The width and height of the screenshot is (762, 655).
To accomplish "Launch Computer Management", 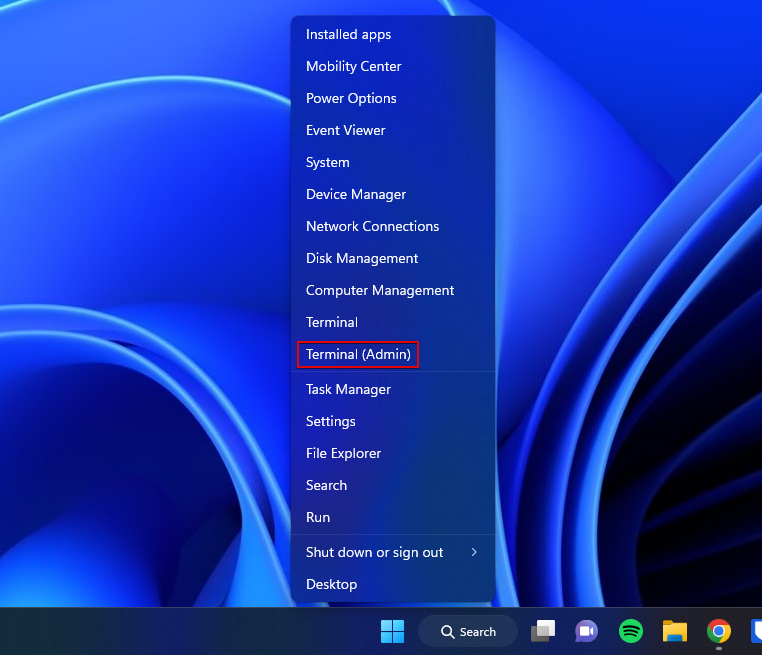I will click(x=393, y=291).
